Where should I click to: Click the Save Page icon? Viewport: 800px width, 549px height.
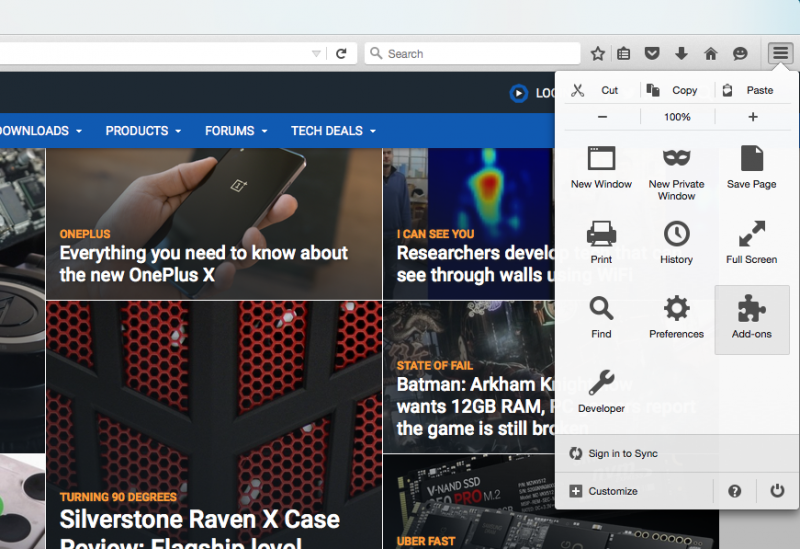click(751, 159)
